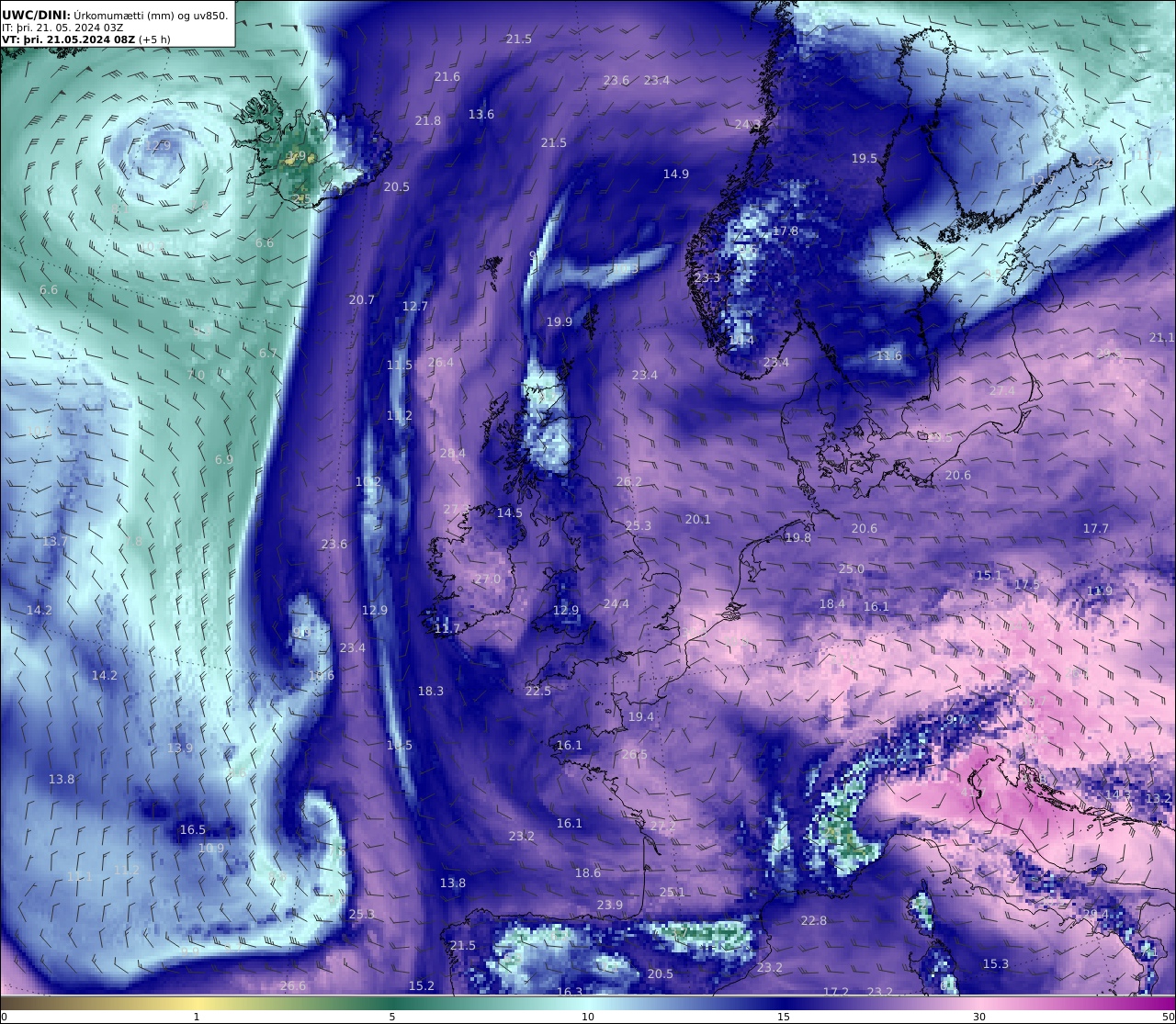Click the value 18.6 in the Bay of Biscay

(588, 873)
